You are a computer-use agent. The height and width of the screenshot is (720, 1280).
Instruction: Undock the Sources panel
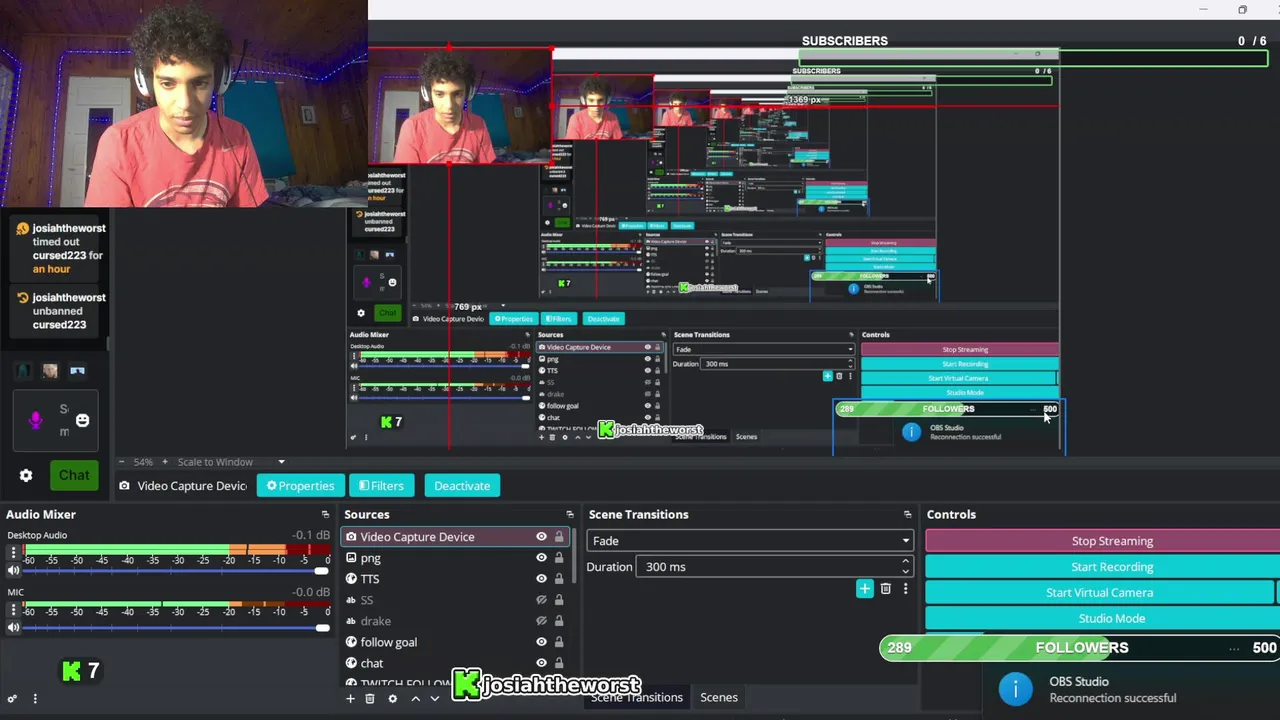click(x=570, y=515)
